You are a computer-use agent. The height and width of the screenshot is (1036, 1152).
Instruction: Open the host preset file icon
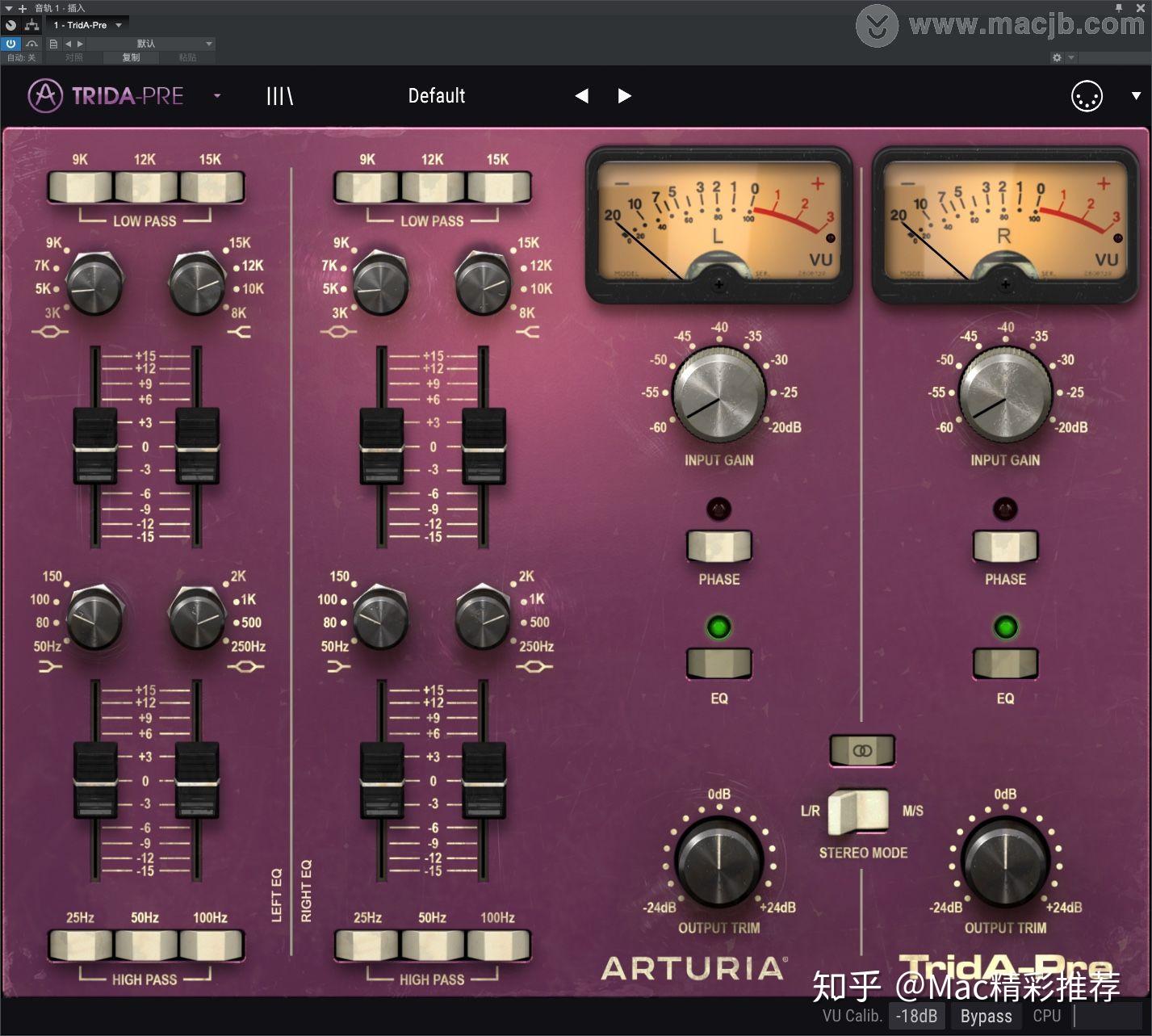pos(53,44)
